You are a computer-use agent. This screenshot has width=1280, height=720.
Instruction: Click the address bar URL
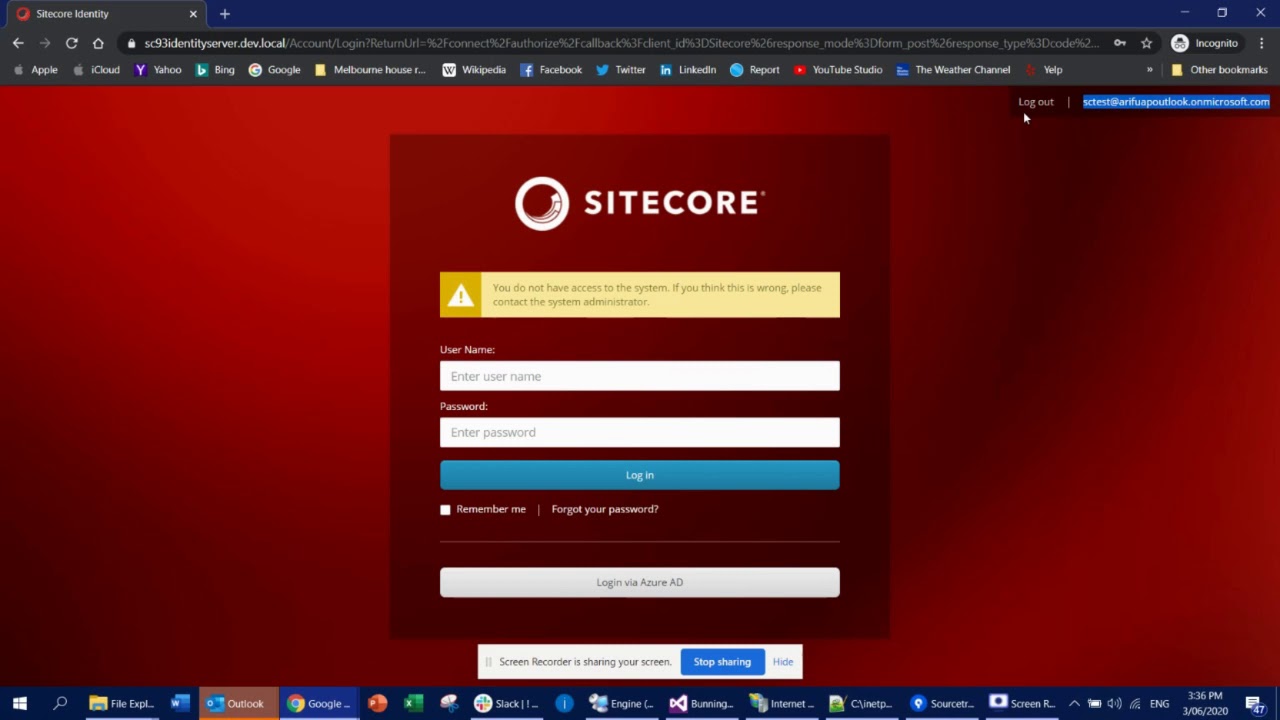(x=620, y=43)
